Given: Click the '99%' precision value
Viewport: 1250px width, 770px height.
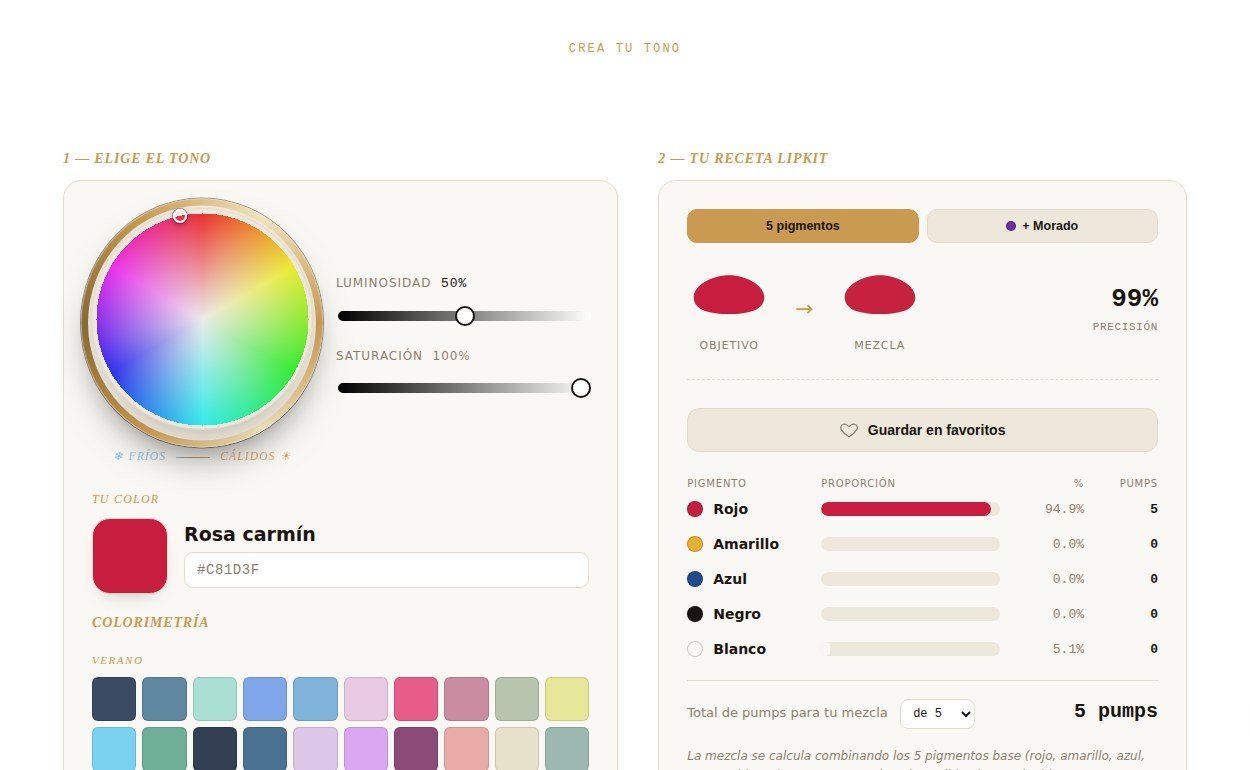Looking at the screenshot, I should 1135,298.
